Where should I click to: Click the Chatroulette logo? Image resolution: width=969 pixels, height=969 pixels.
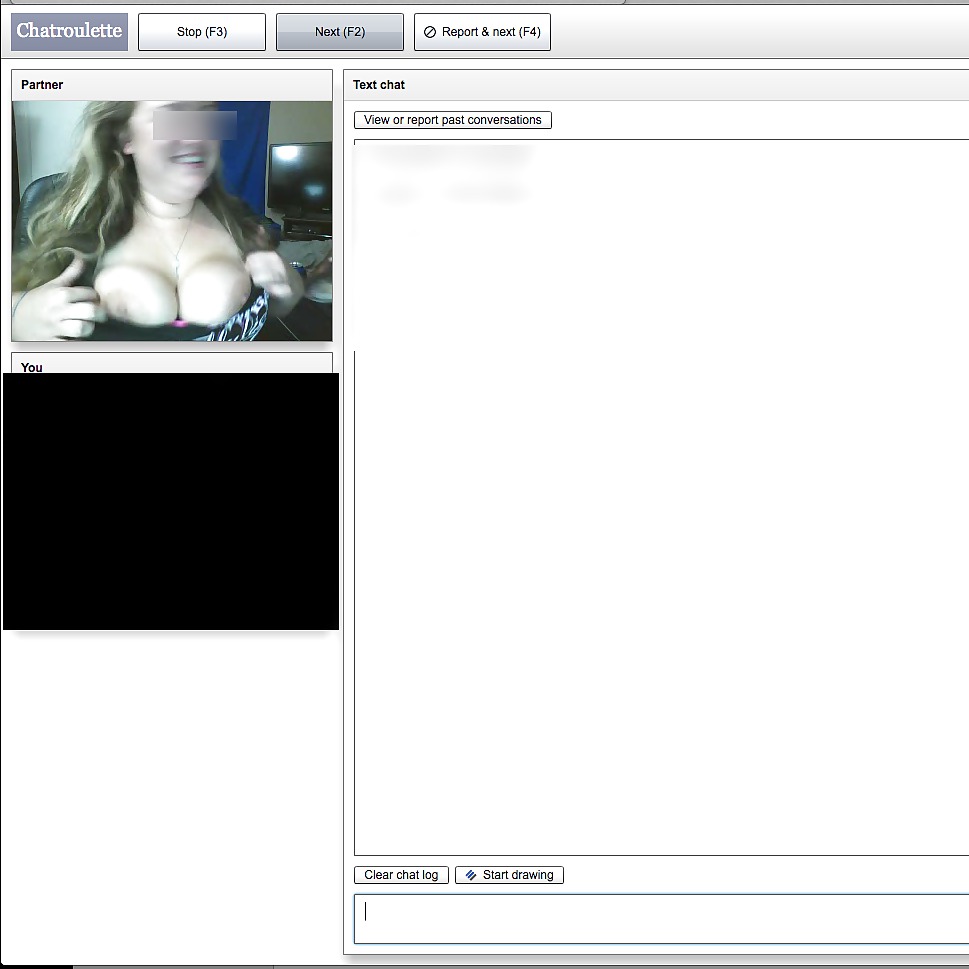pos(69,31)
